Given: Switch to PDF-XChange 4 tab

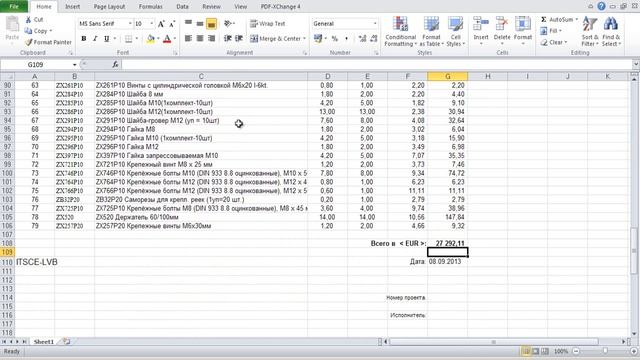Looking at the screenshot, I should coord(280,7).
